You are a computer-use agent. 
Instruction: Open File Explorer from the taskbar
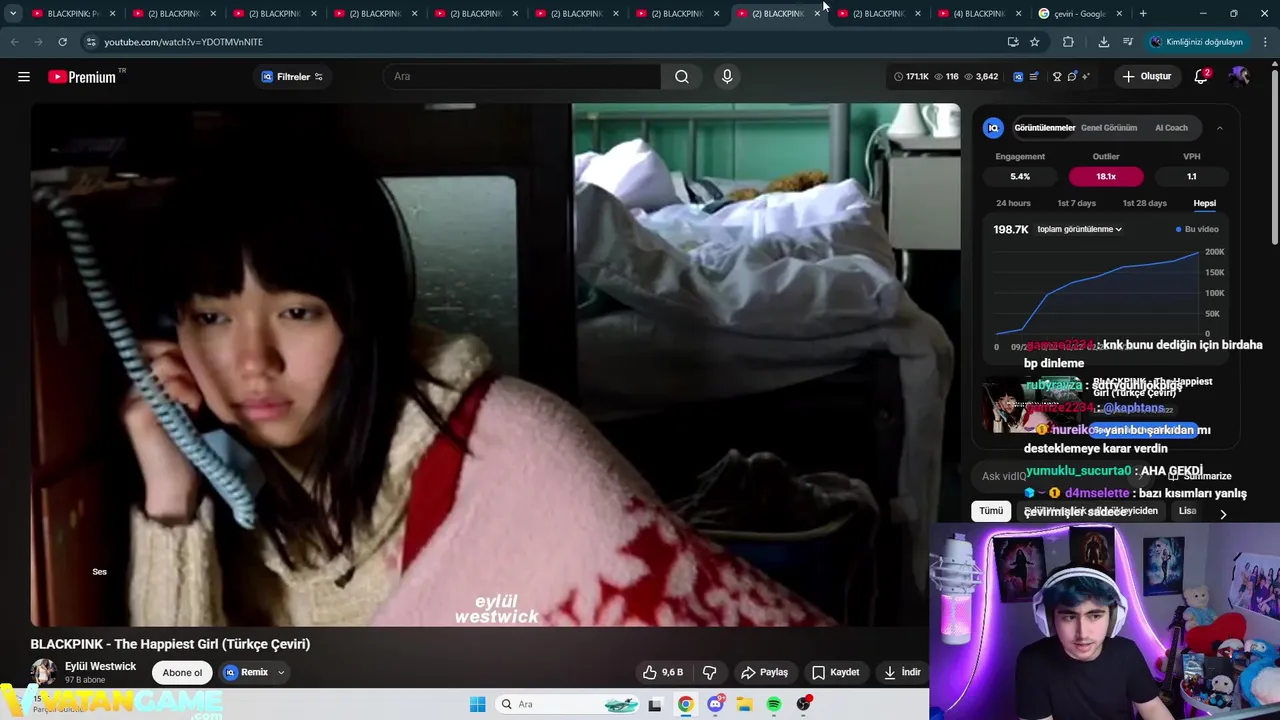744,704
